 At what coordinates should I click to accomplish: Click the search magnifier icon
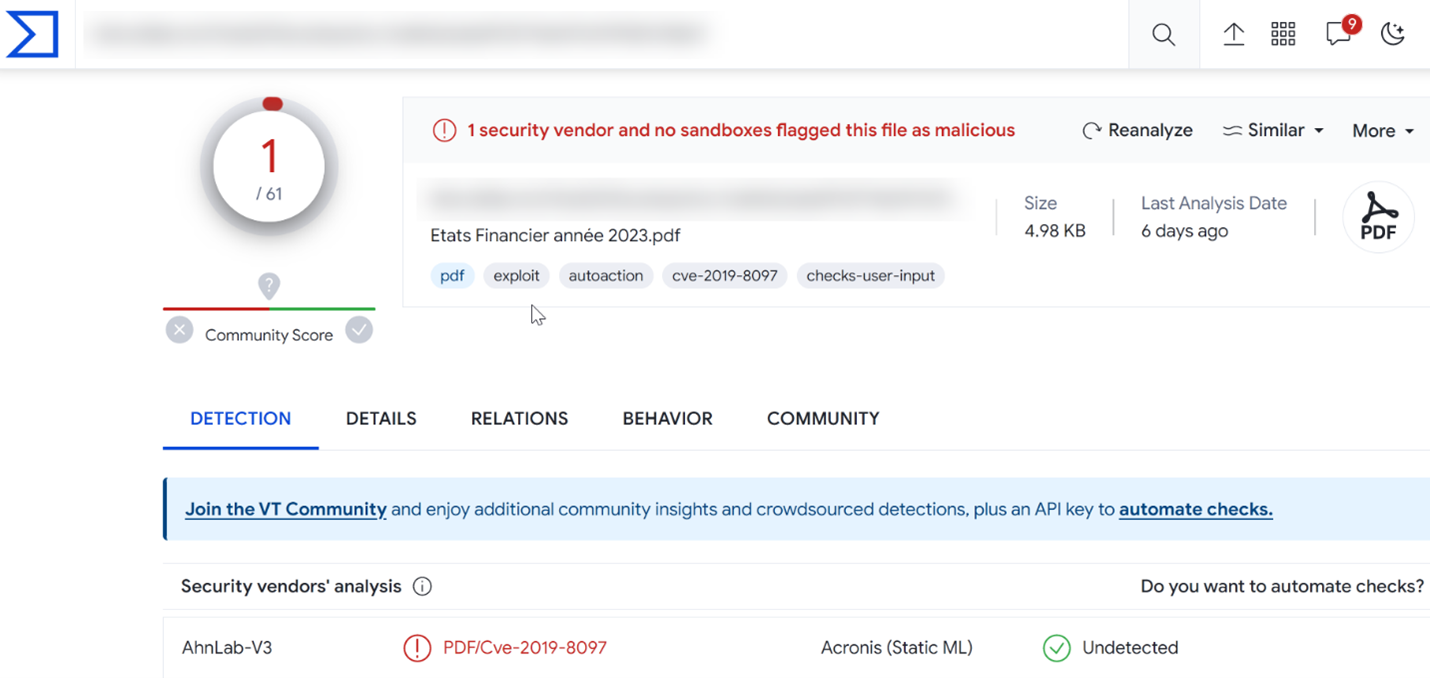coord(1163,35)
